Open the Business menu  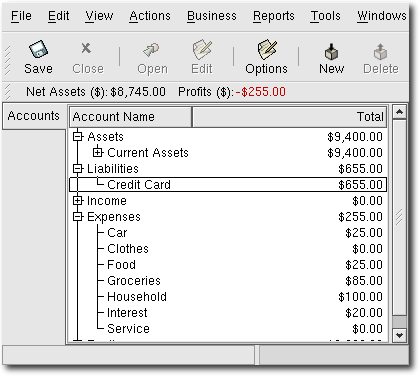212,16
